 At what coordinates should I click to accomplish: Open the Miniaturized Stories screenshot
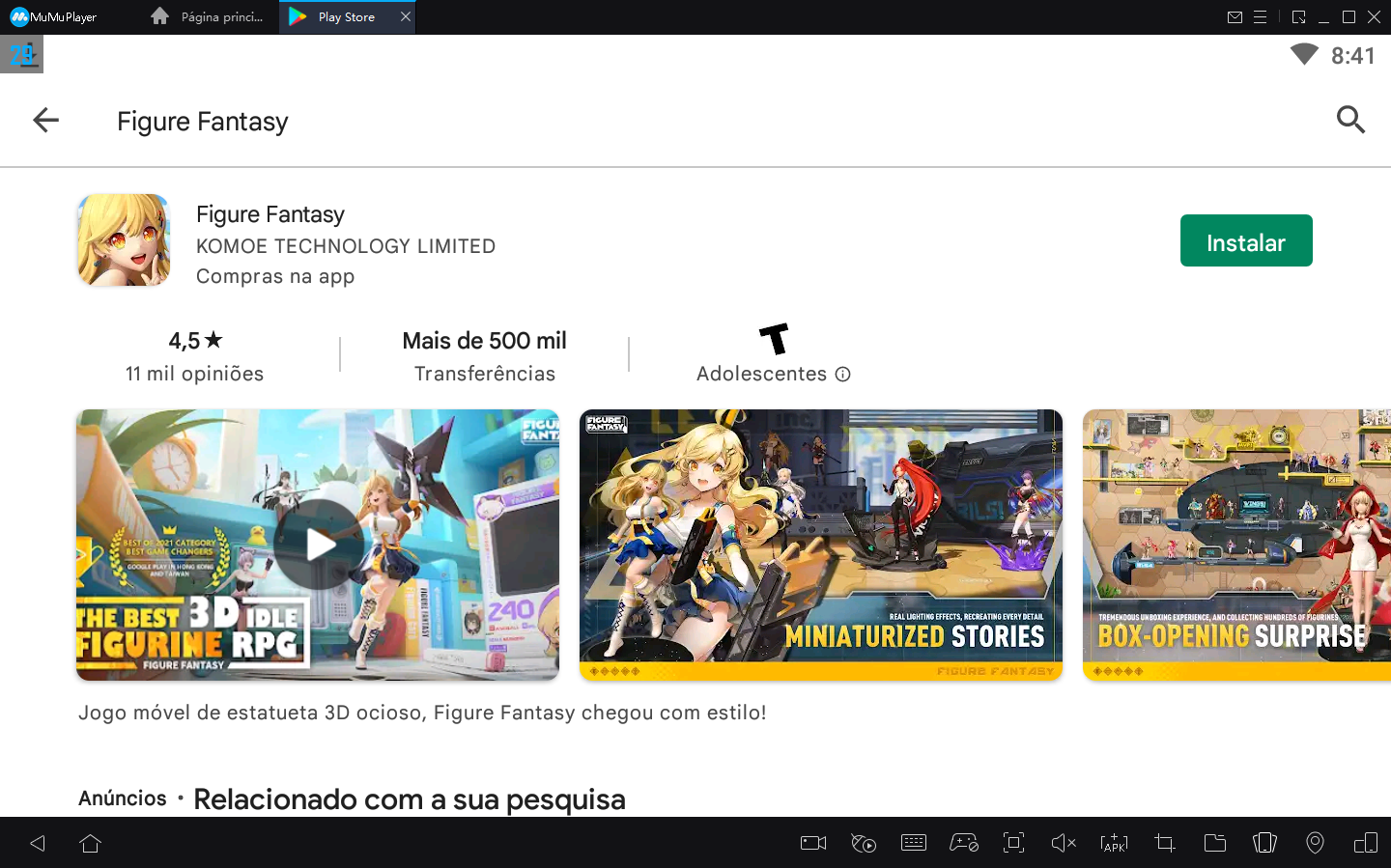(x=821, y=545)
